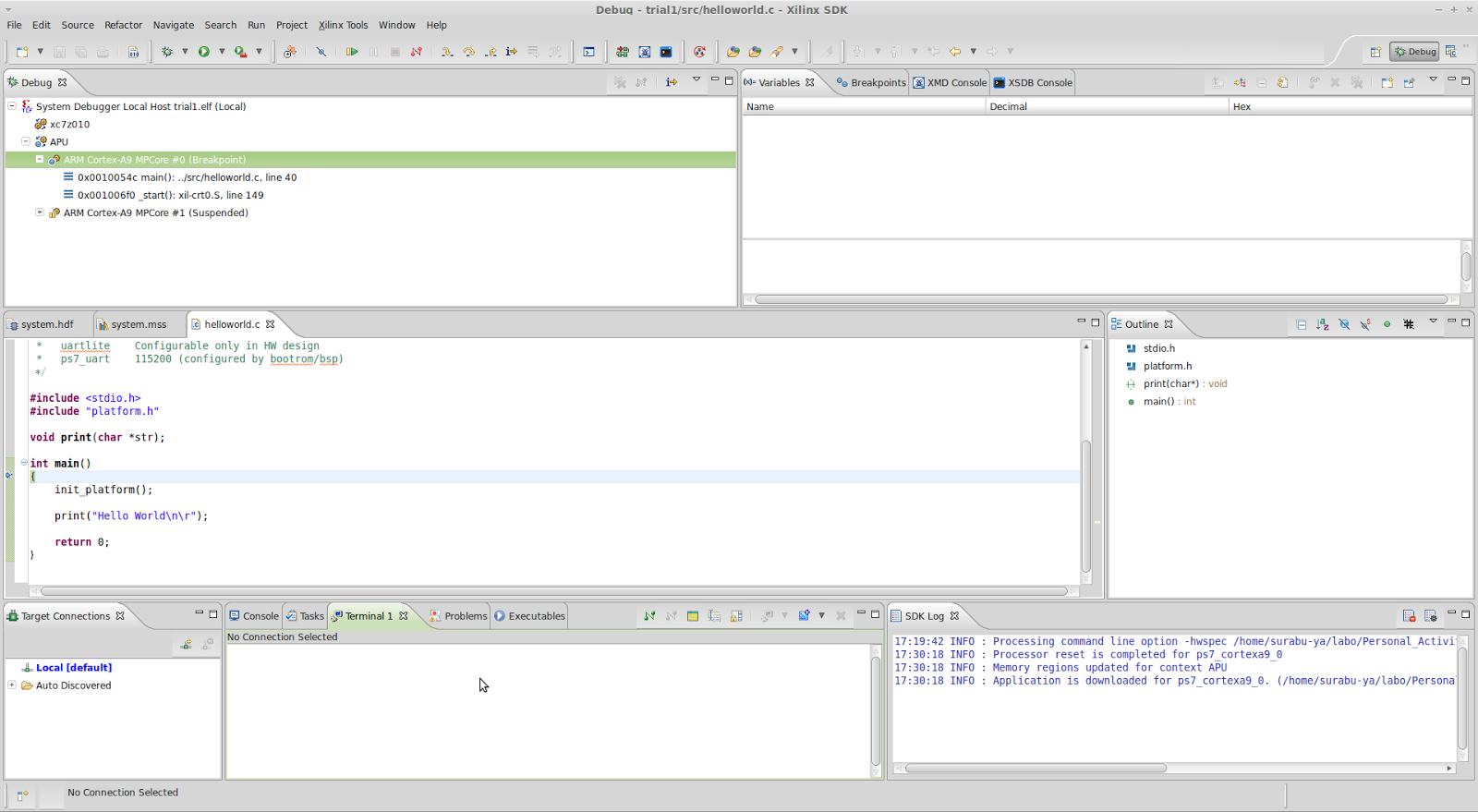Image resolution: width=1478 pixels, height=812 pixels.
Task: Open XSDB console toolbar icon
Action: (x=666, y=52)
